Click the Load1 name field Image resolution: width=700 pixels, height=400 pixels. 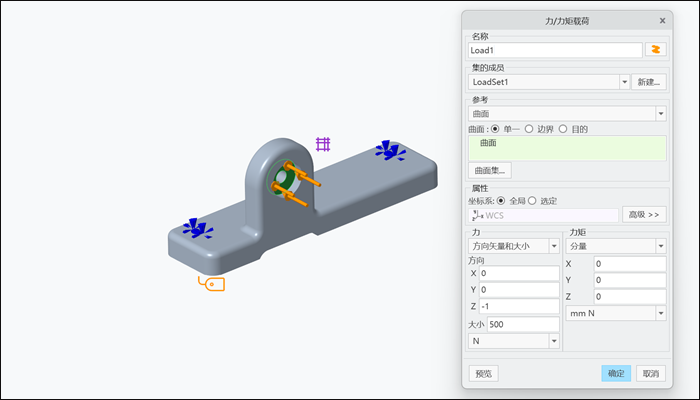point(555,50)
